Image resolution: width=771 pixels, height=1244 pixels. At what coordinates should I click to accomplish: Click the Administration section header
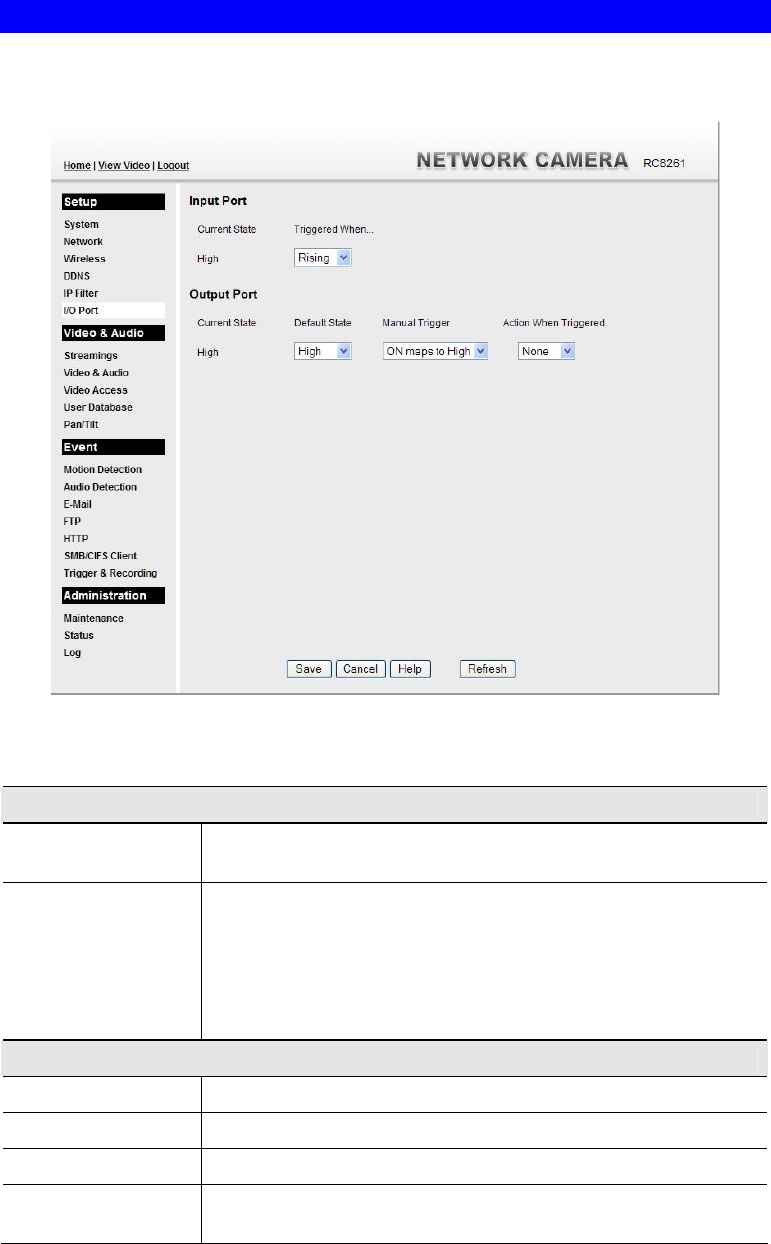[113, 595]
